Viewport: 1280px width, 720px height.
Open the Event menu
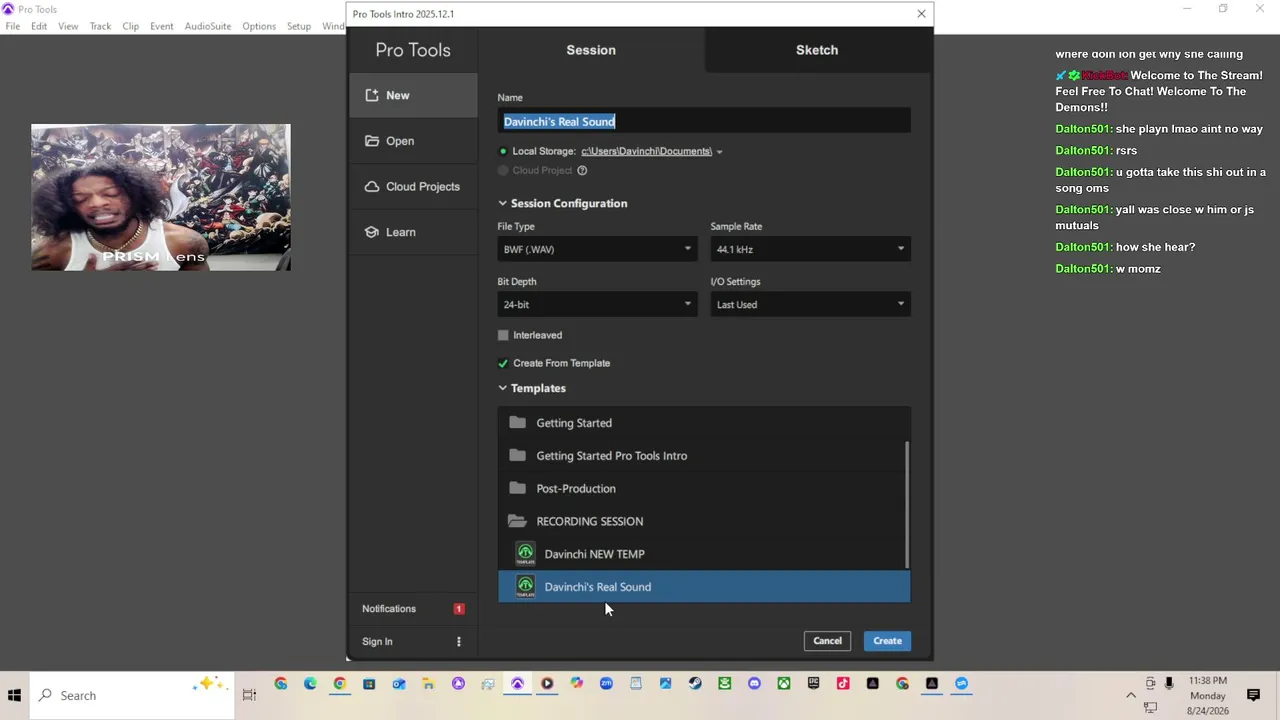(x=162, y=26)
